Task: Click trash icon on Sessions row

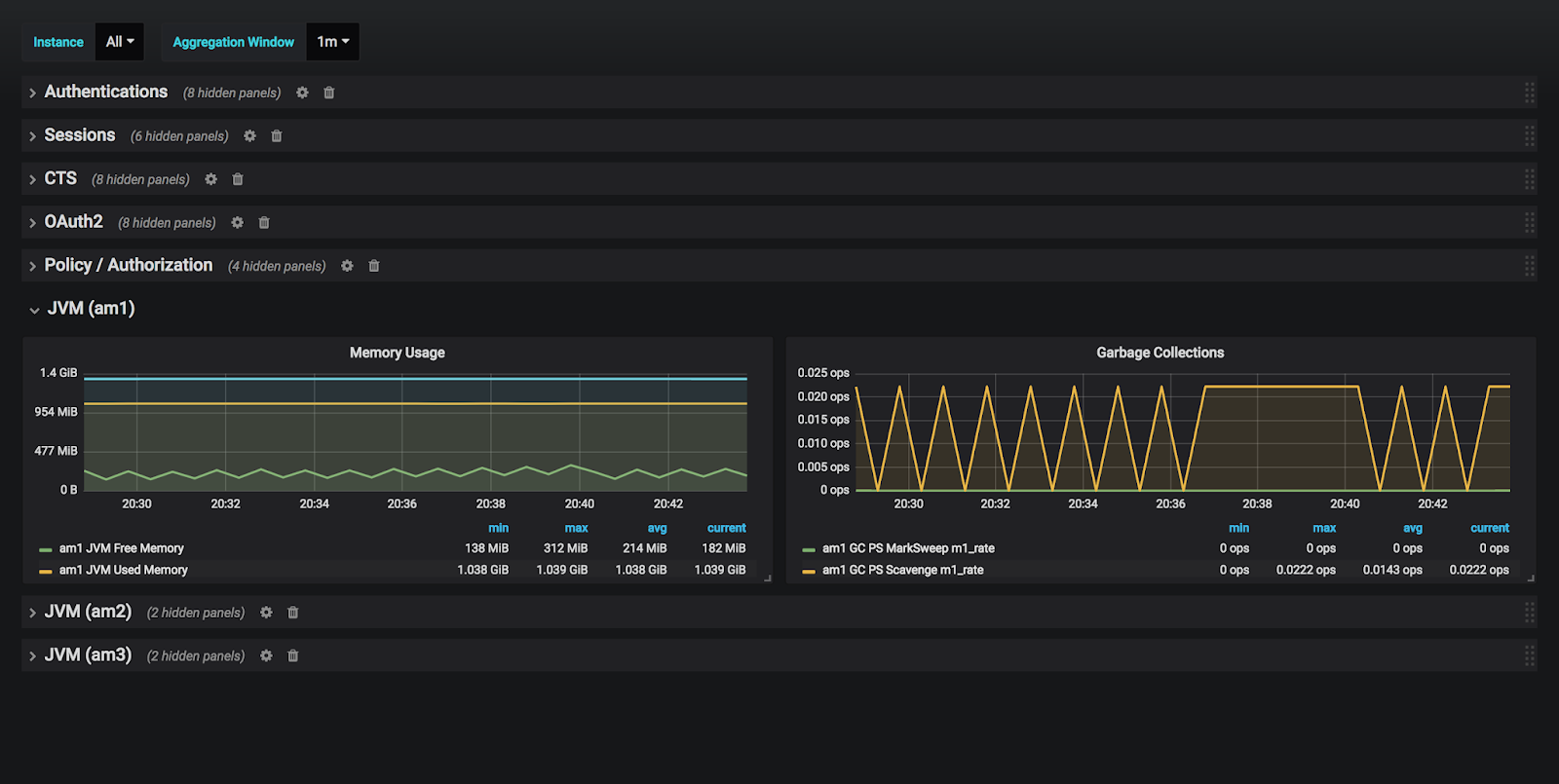Action: [x=277, y=135]
